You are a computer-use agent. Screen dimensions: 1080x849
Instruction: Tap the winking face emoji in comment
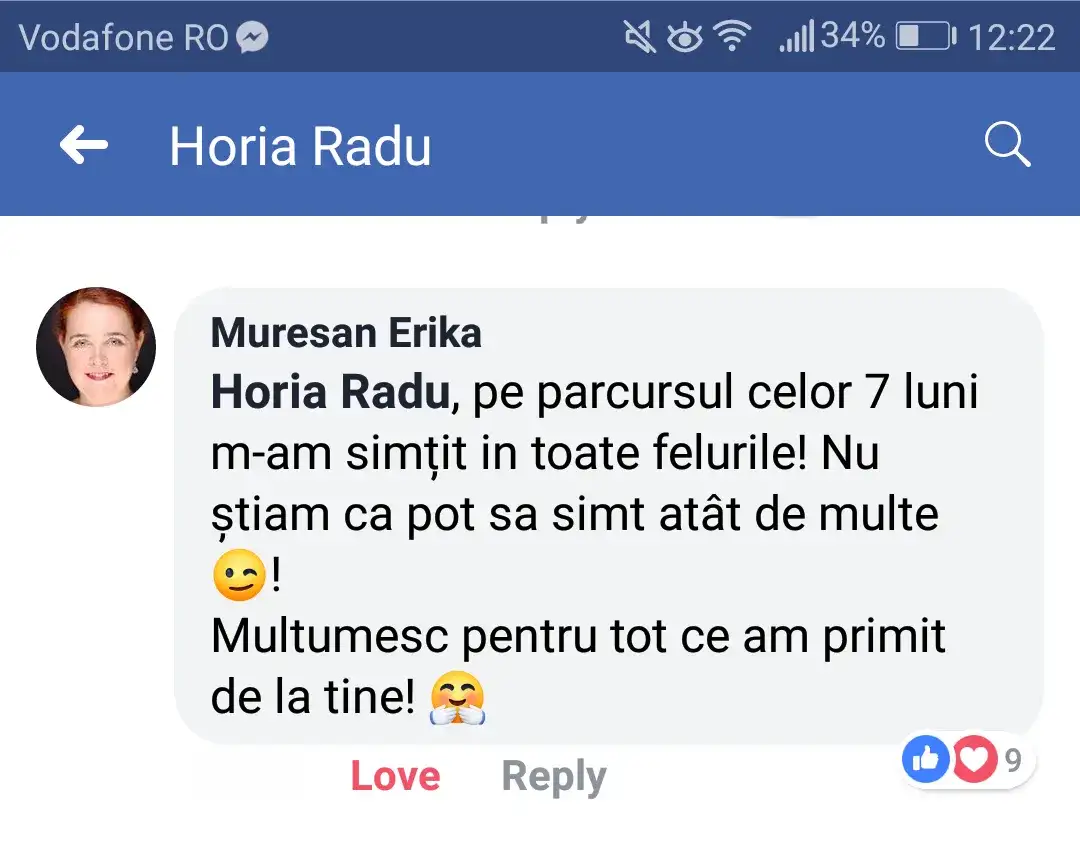coord(239,577)
